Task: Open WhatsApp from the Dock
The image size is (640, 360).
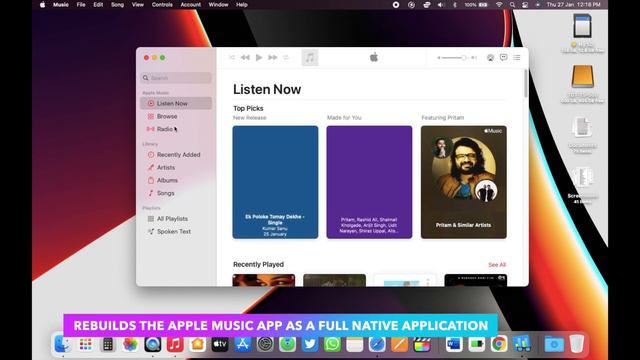Action: tap(332, 344)
